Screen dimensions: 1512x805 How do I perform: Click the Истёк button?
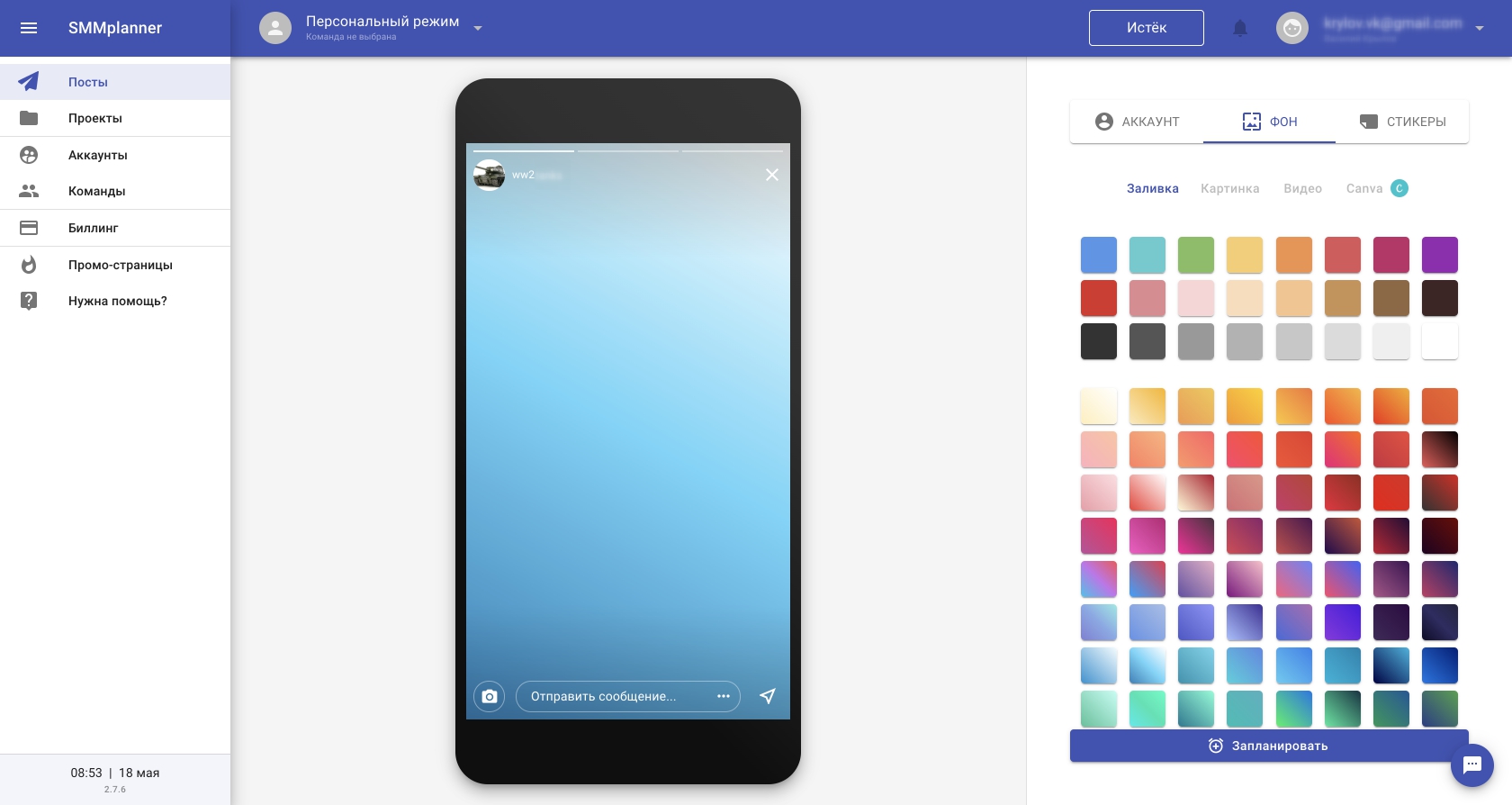click(1147, 28)
